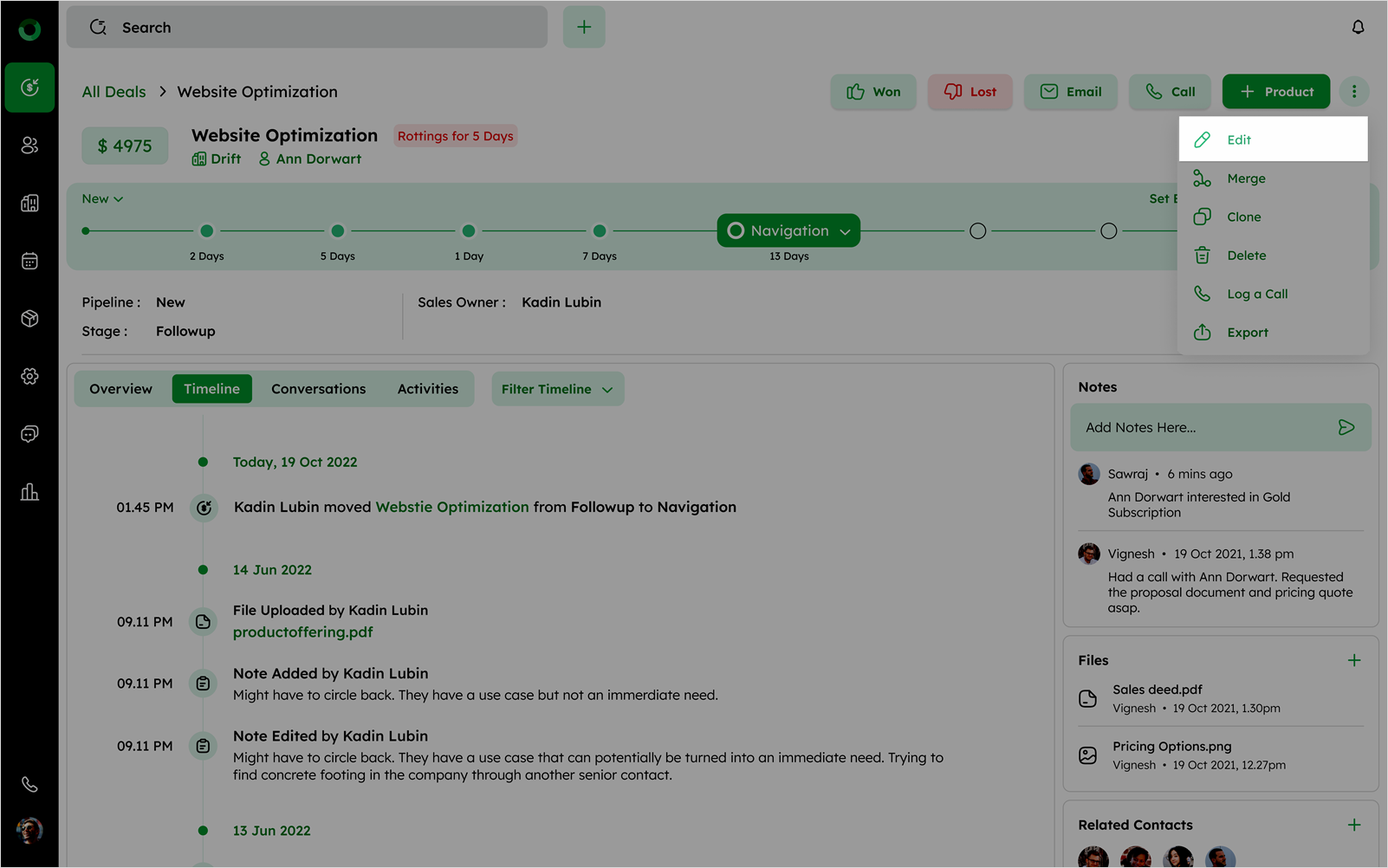Mark the deal as Won

tap(873, 92)
